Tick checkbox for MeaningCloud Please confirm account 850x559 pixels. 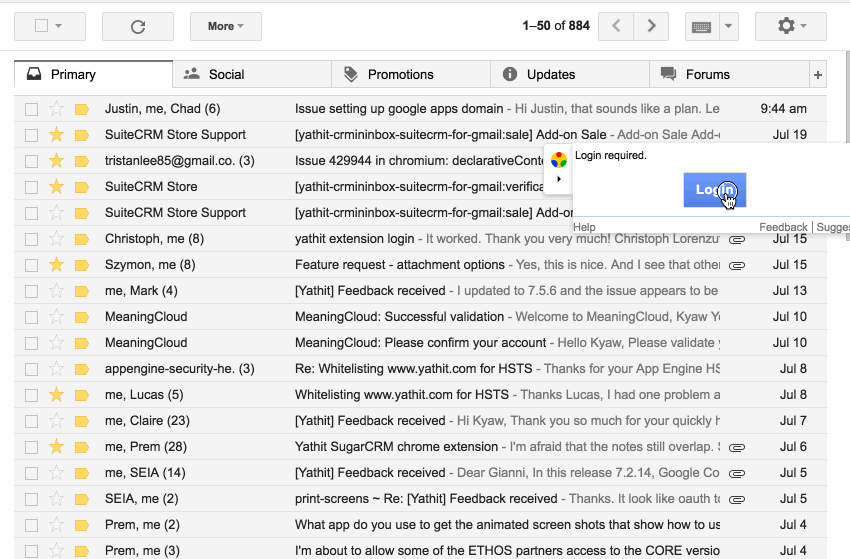pos(31,343)
